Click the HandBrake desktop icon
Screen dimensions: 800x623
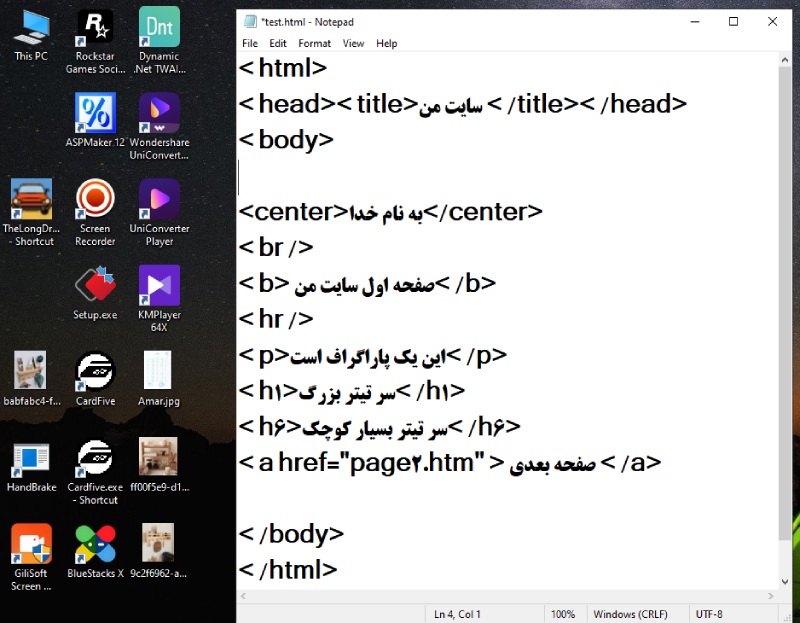31,458
